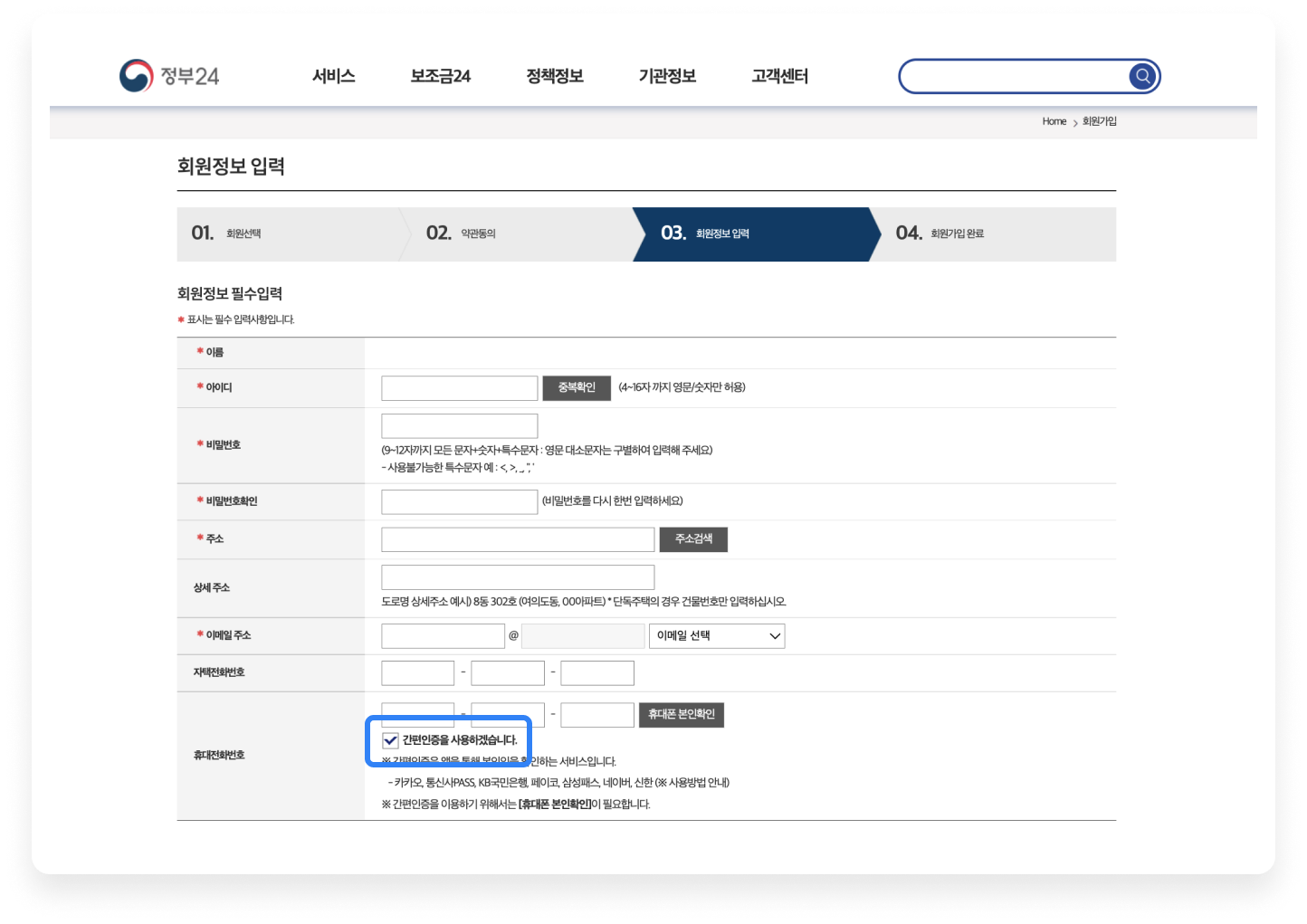The height and width of the screenshot is (924, 1307).
Task: Click the 주소검색 button
Action: (x=693, y=539)
